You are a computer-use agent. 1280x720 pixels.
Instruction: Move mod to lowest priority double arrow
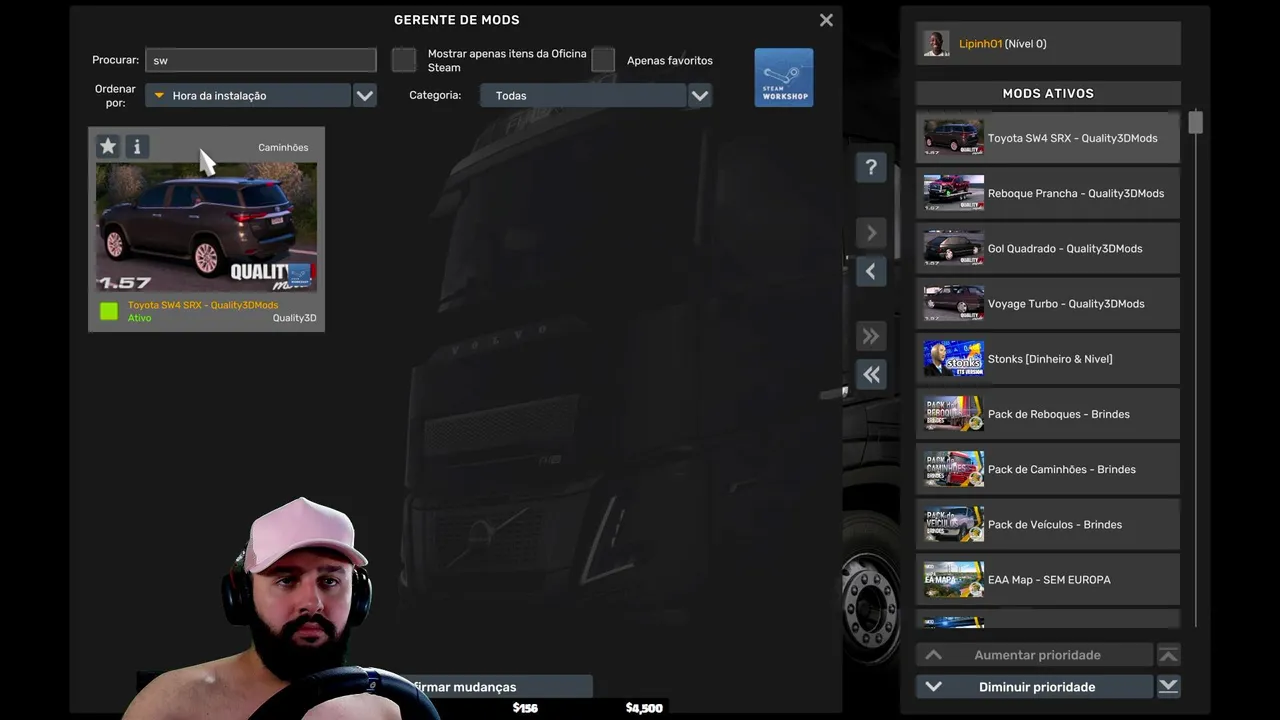pos(1168,686)
